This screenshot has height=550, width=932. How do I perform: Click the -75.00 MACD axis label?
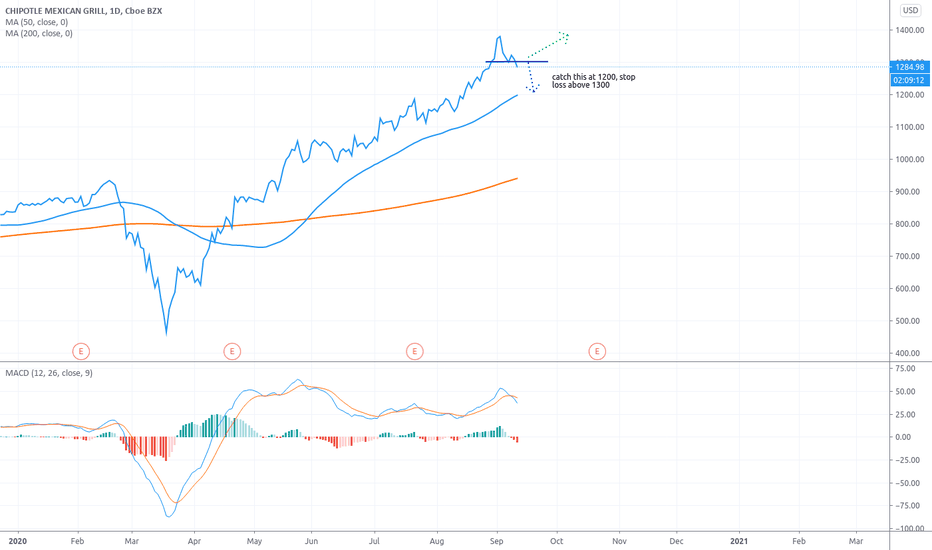tap(908, 505)
